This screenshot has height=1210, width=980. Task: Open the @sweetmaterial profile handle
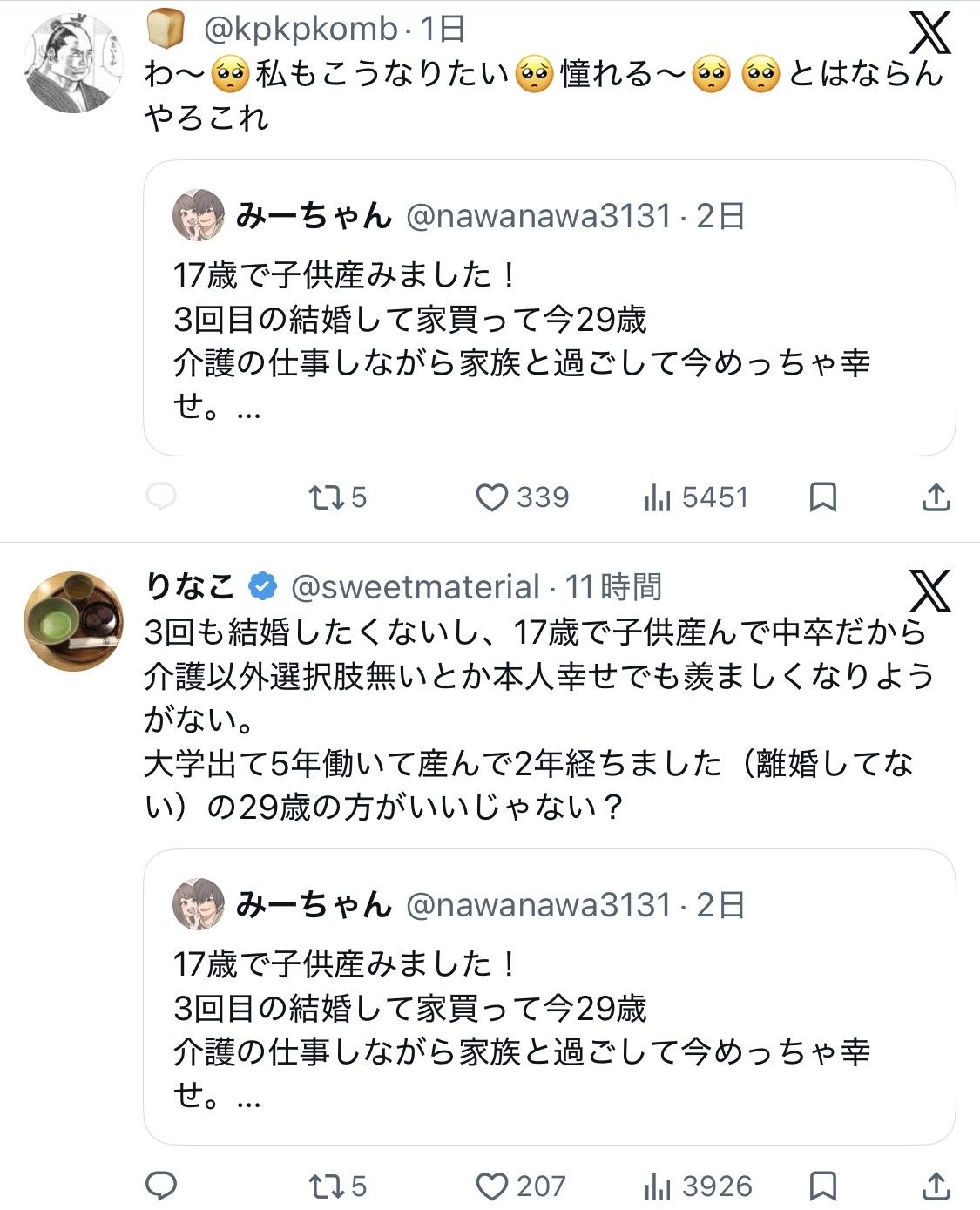click(415, 587)
